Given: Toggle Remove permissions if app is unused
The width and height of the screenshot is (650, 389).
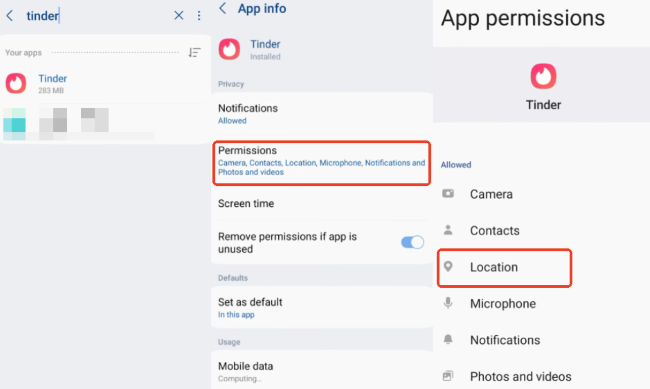Looking at the screenshot, I should point(412,242).
